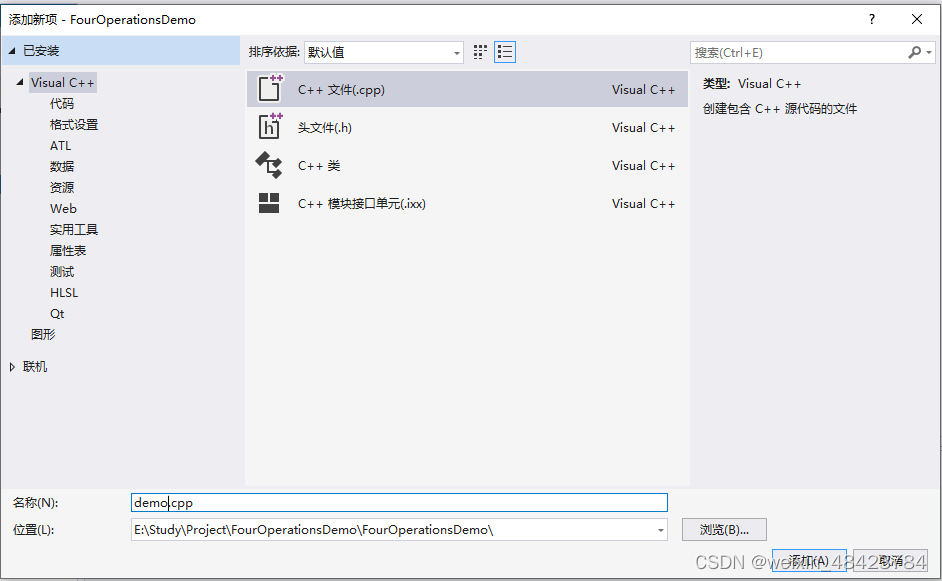942x581 pixels.
Task: Select 代码 category in tree
Action: pos(62,104)
